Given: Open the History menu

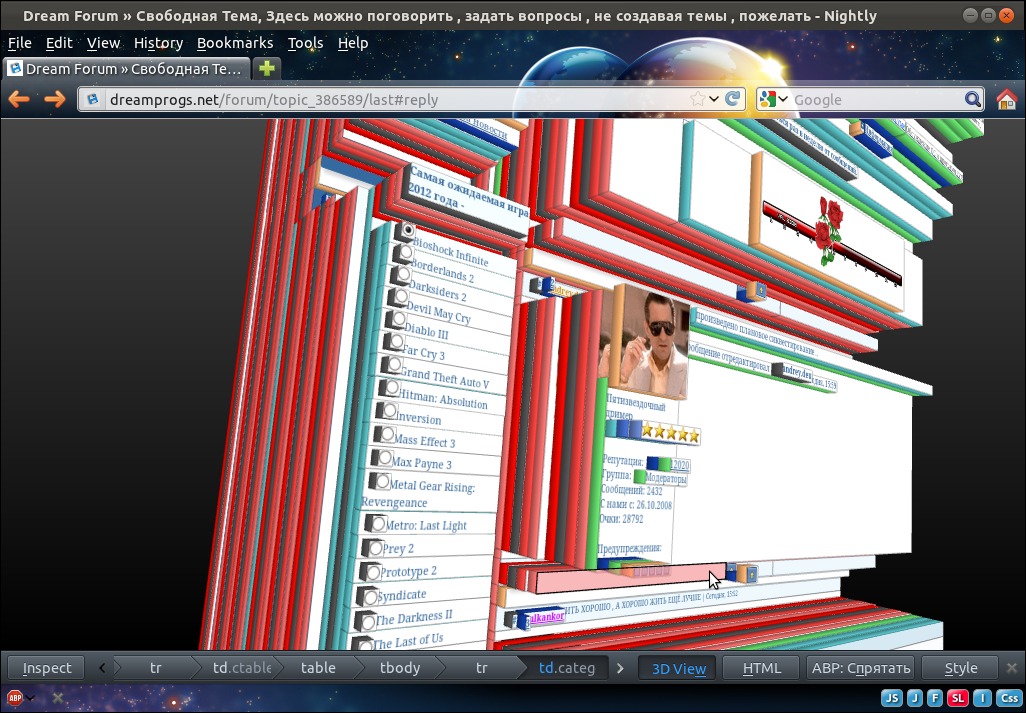Looking at the screenshot, I should [158, 43].
